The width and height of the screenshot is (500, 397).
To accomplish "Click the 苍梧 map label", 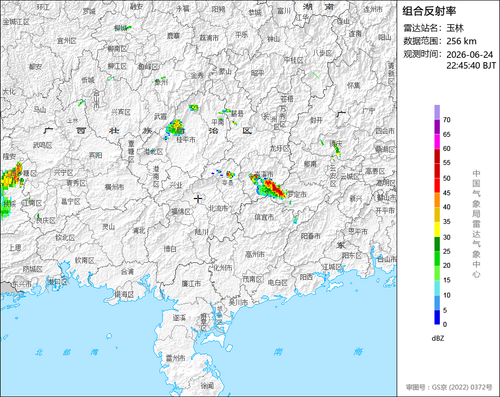I will coord(287,99).
